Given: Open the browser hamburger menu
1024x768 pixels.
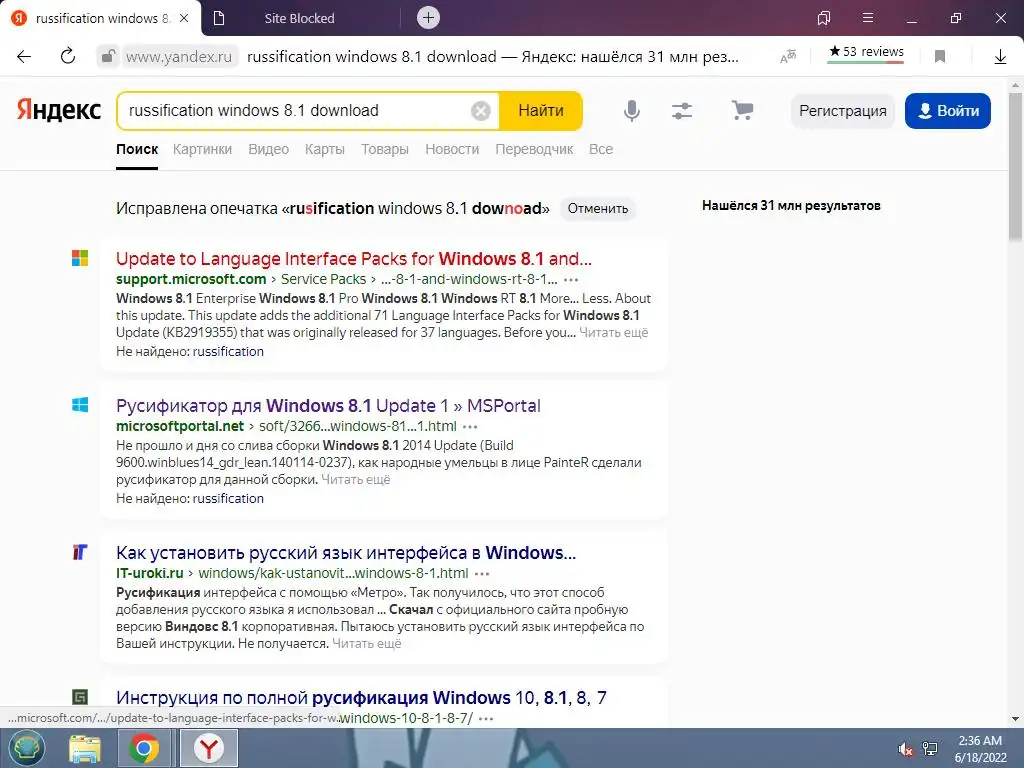Looking at the screenshot, I should coord(868,18).
